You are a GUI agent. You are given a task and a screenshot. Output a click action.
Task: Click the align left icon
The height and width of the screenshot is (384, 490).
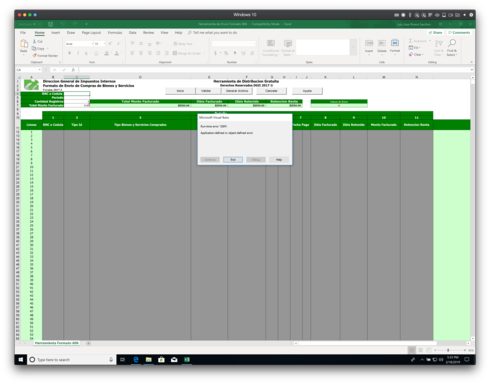click(132, 53)
